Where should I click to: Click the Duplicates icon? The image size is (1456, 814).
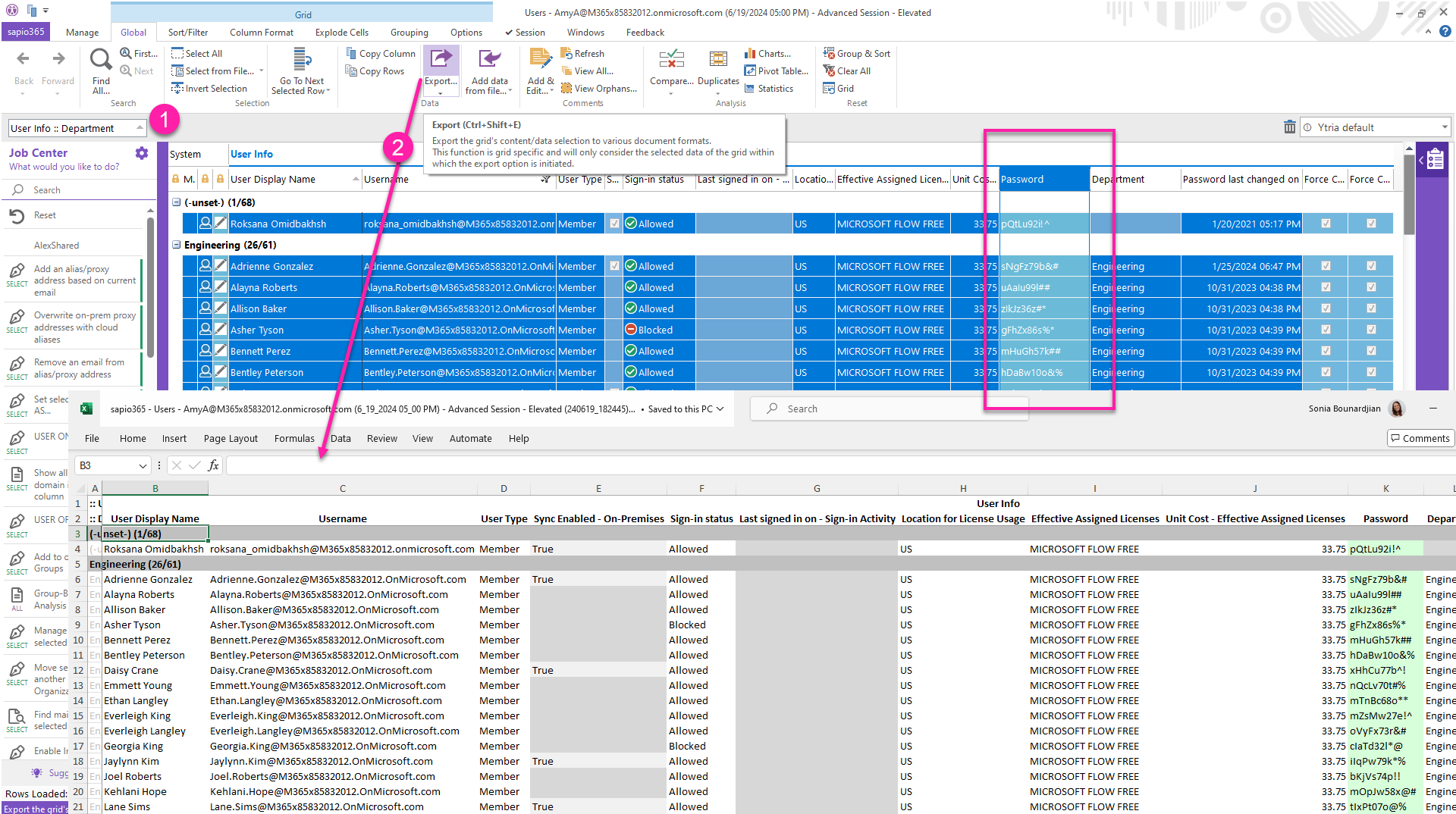pyautogui.click(x=718, y=60)
